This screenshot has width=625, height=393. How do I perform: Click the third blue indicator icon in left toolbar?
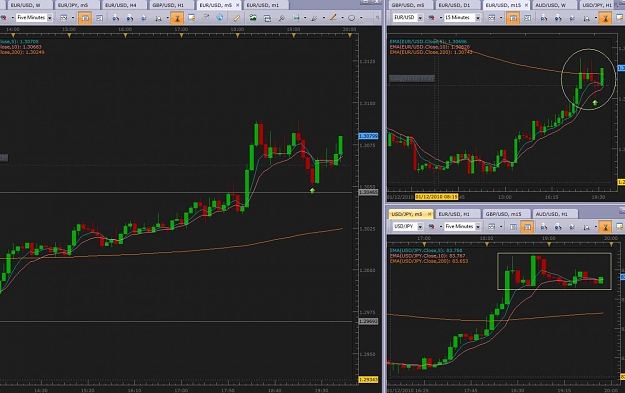143,18
